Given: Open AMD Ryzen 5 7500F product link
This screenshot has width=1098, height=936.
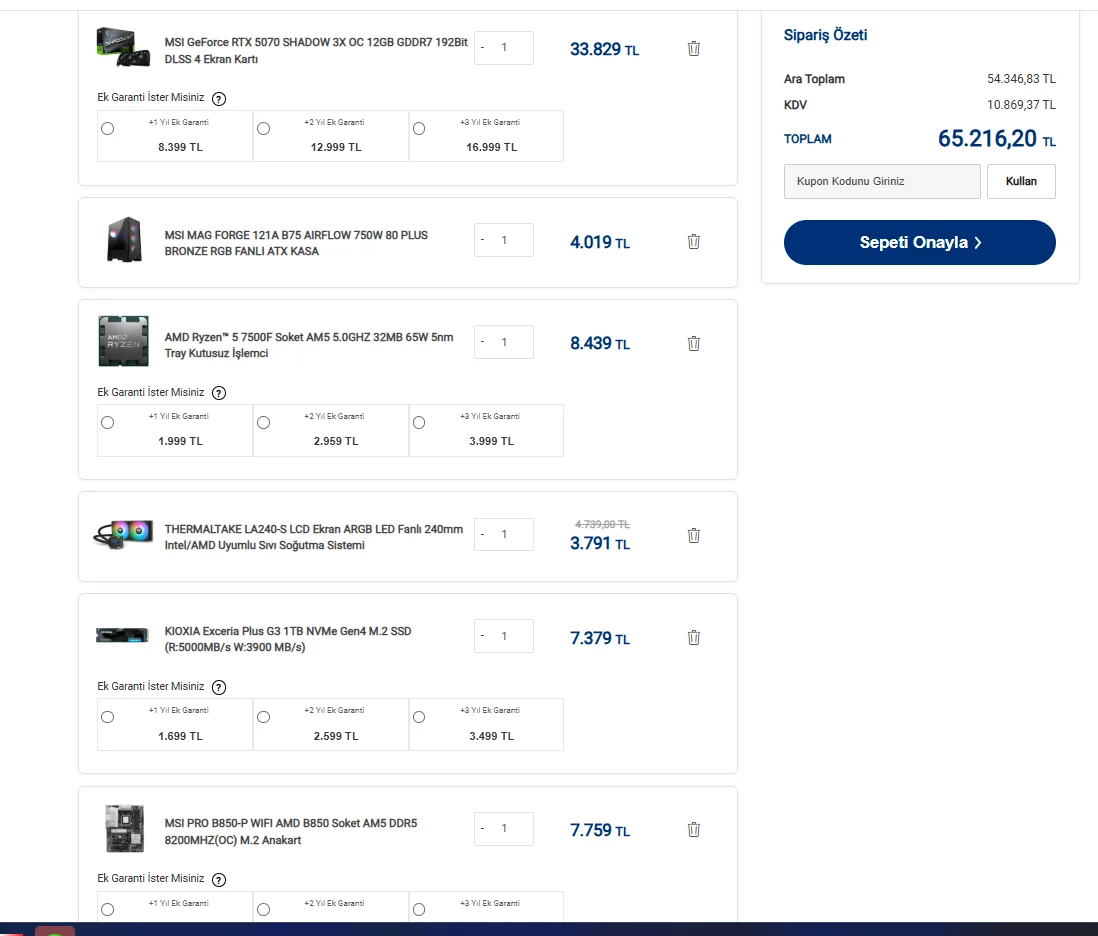Looking at the screenshot, I should 309,345.
